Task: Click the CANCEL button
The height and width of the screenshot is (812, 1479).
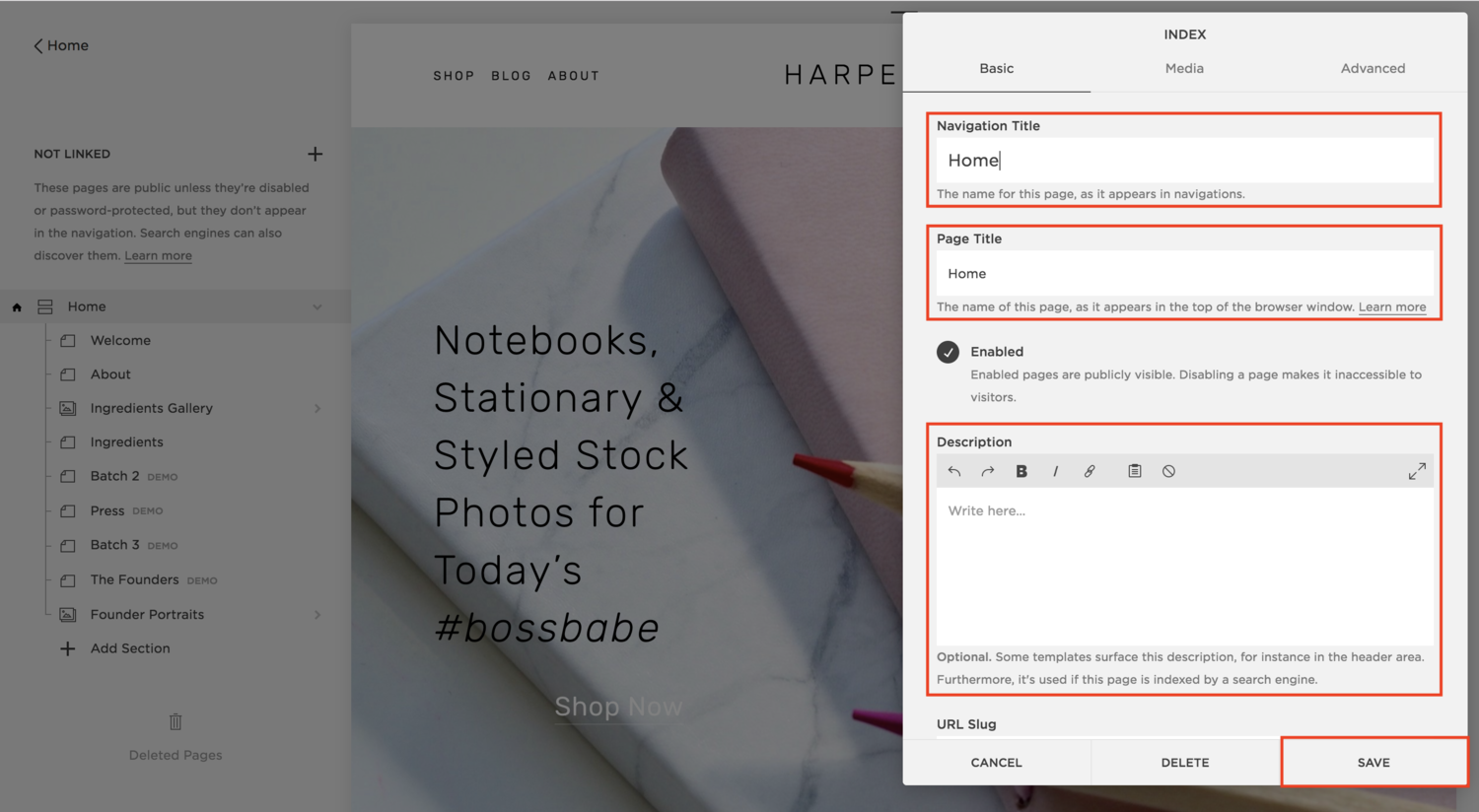Action: click(x=996, y=762)
